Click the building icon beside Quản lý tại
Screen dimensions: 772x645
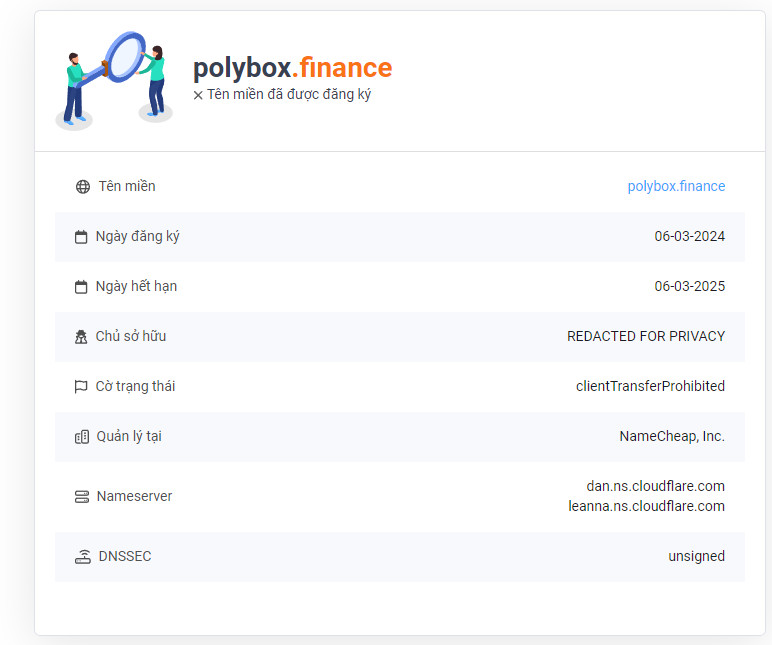(x=82, y=437)
